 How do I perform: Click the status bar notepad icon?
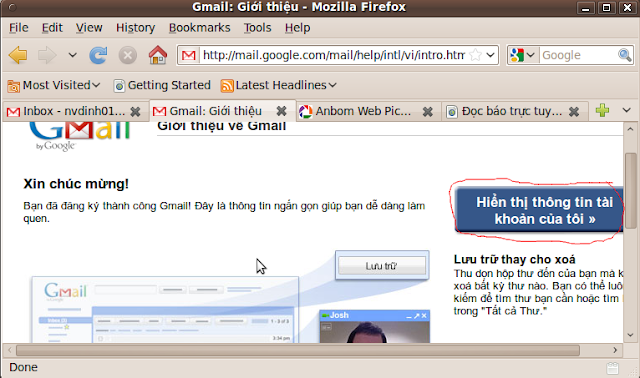tap(612, 368)
